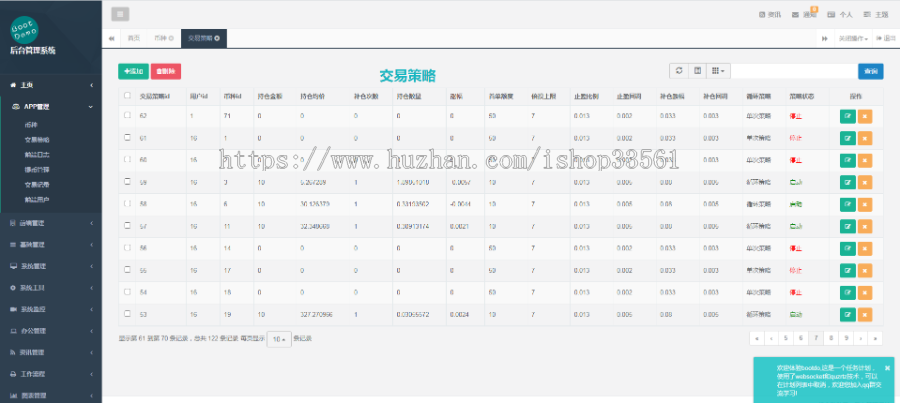Open the 个人 menu in top bar
This screenshot has width=900, height=403.
[x=839, y=15]
